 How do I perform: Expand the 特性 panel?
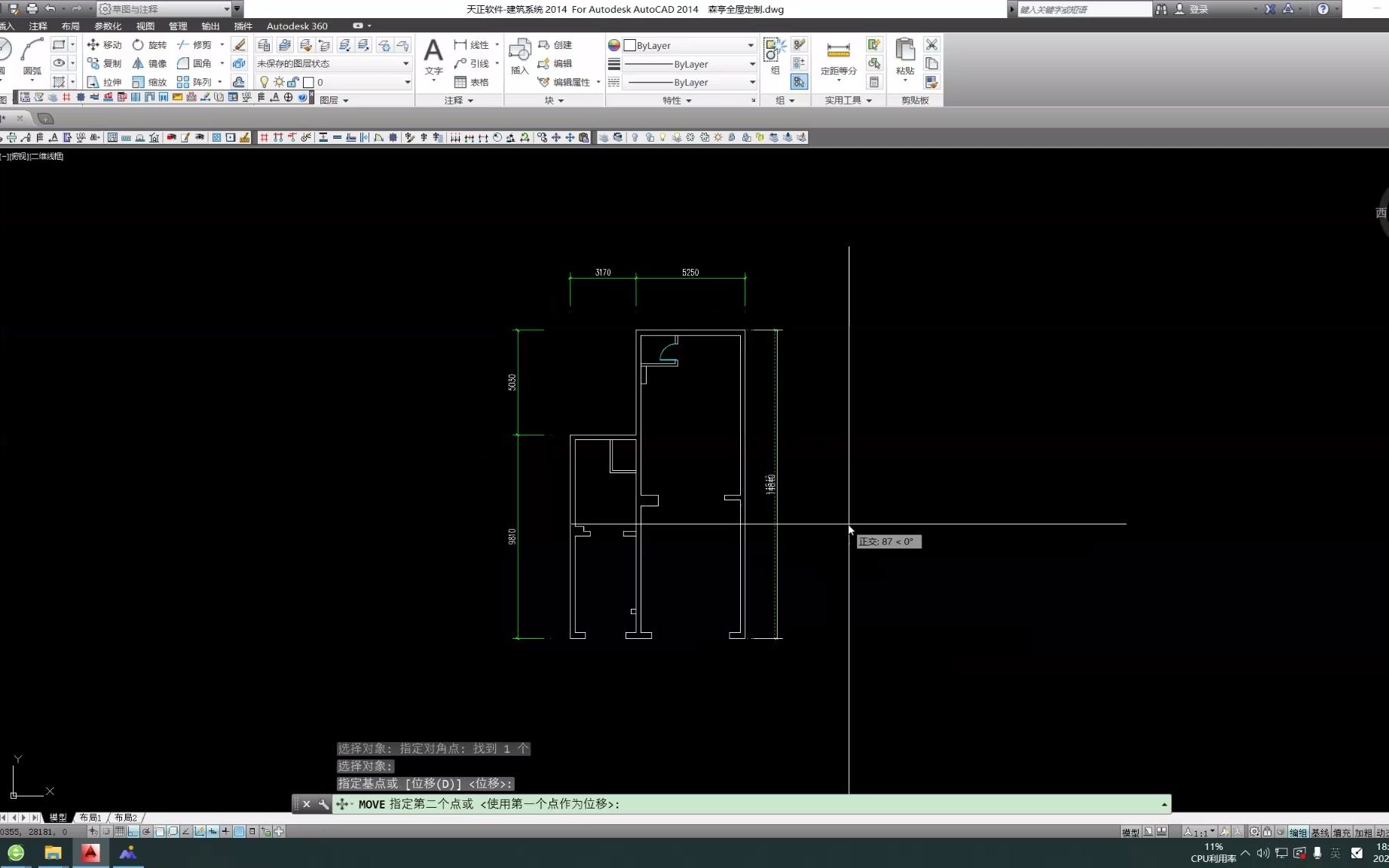coord(677,100)
